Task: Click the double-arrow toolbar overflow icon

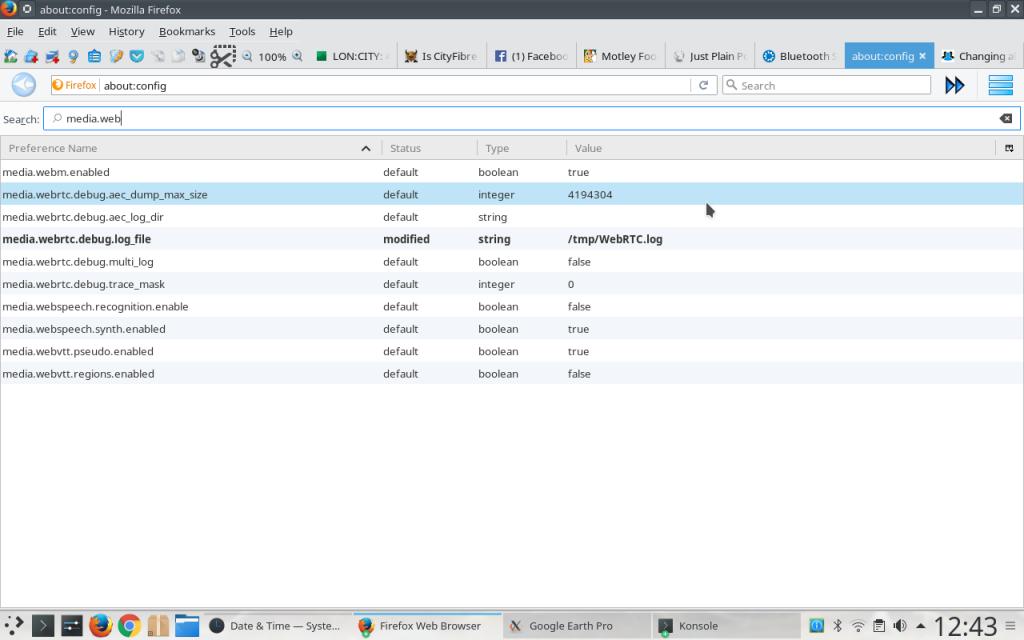Action: (x=955, y=85)
